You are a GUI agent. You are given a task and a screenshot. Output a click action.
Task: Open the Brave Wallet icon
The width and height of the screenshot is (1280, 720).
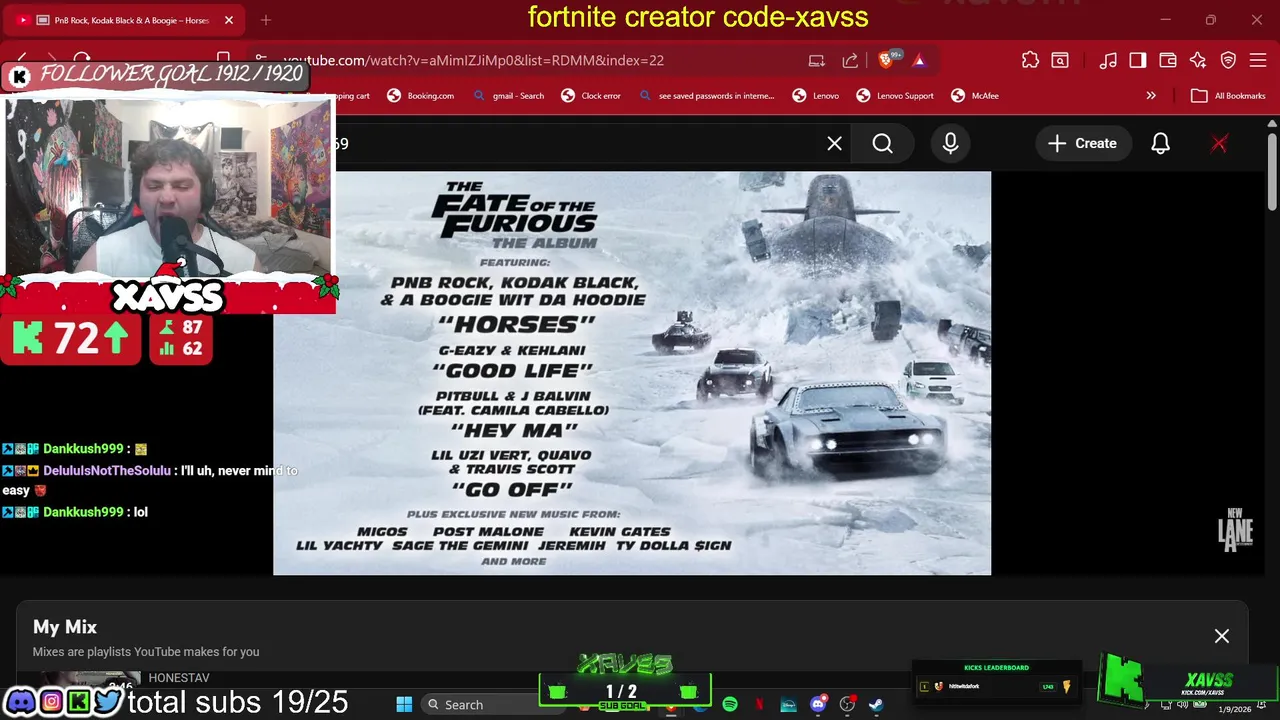pyautogui.click(x=1168, y=60)
